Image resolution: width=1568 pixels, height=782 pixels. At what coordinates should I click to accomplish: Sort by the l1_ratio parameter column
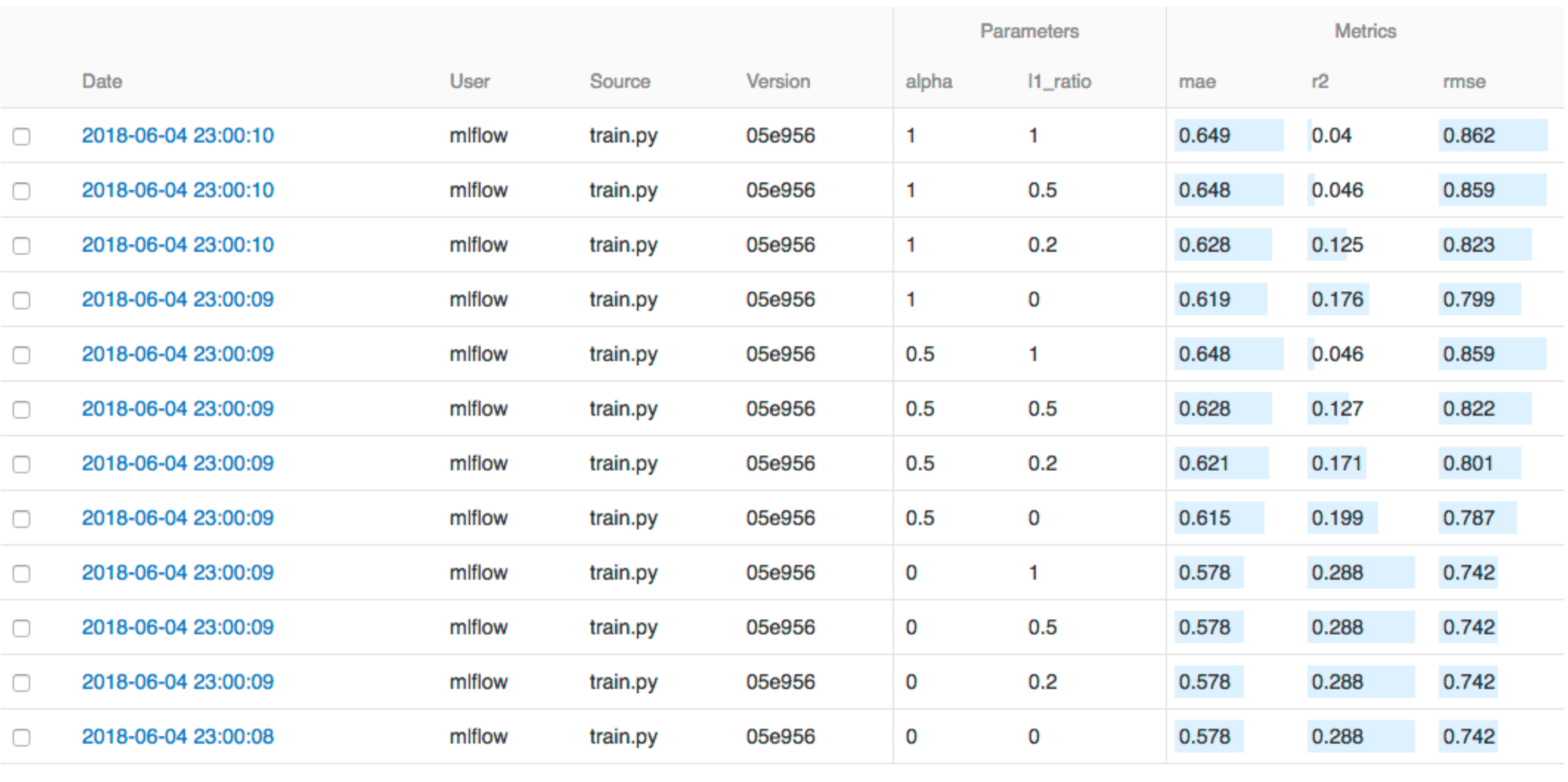[x=1059, y=81]
